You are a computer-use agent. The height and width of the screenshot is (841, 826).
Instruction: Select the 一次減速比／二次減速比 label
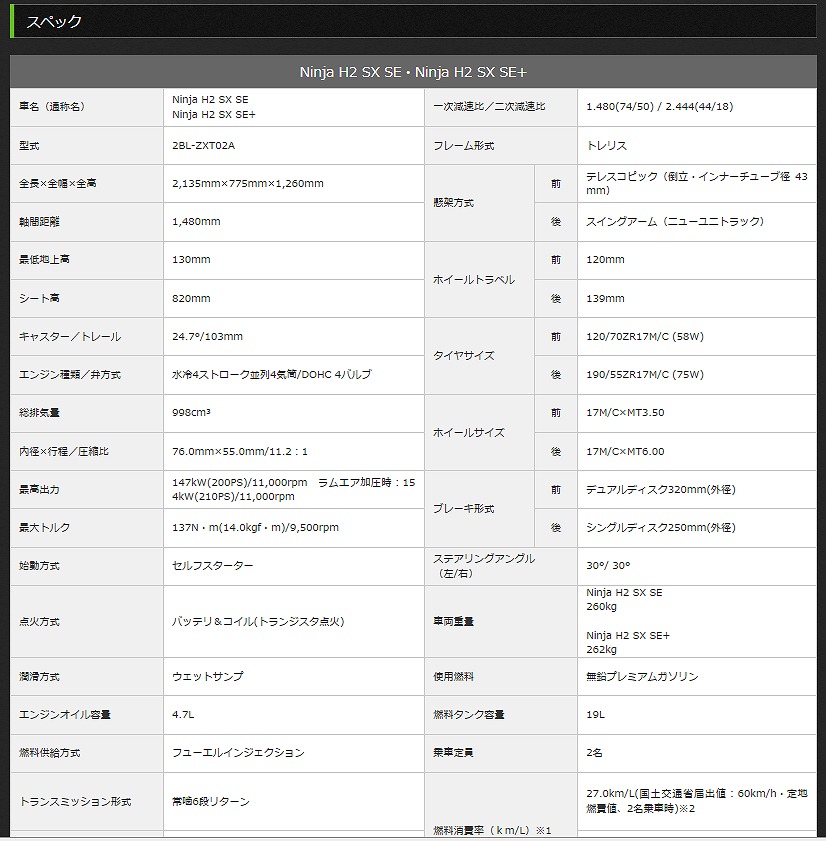[489, 107]
